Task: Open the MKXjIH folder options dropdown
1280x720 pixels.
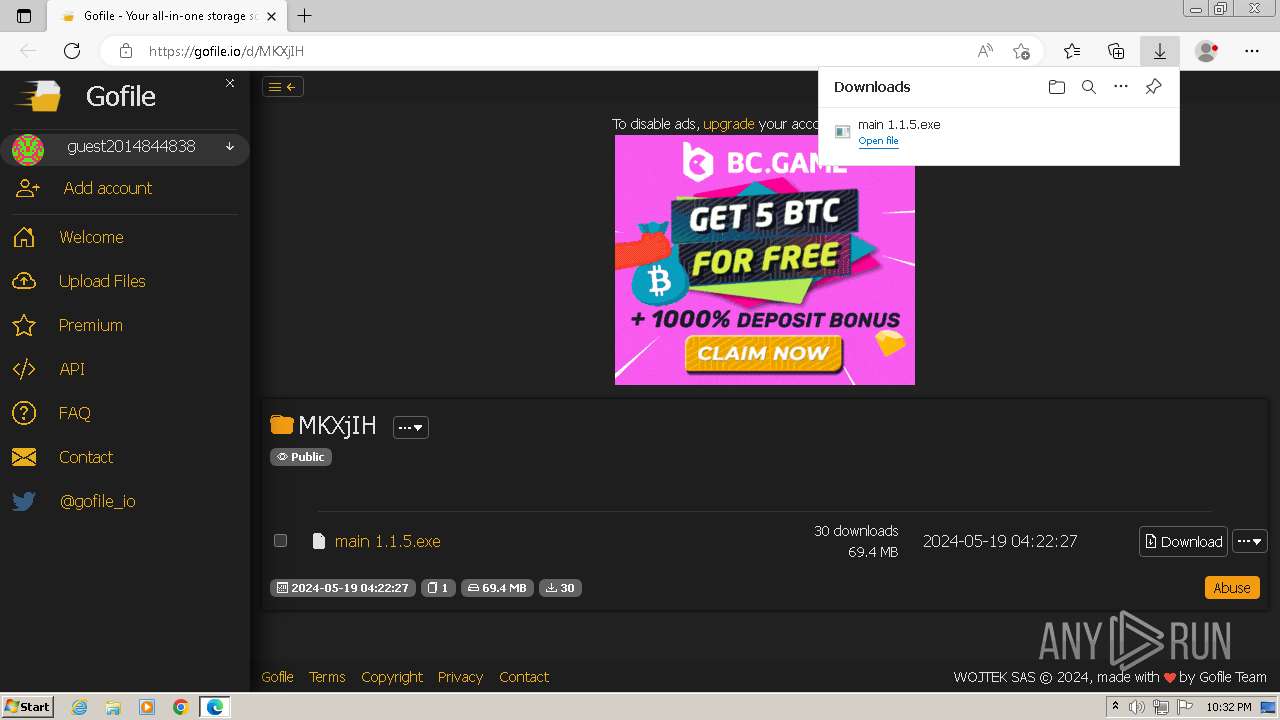Action: [x=411, y=427]
